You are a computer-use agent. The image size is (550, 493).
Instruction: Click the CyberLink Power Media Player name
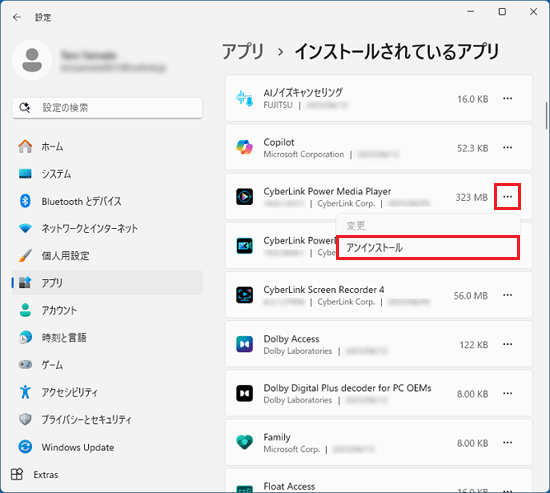327,191
